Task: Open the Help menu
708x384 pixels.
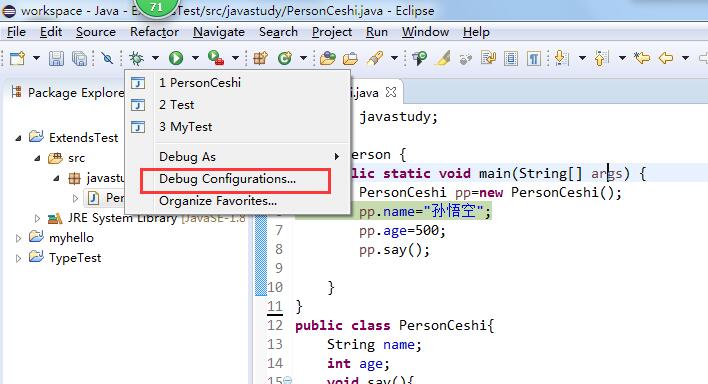Action: [476, 32]
